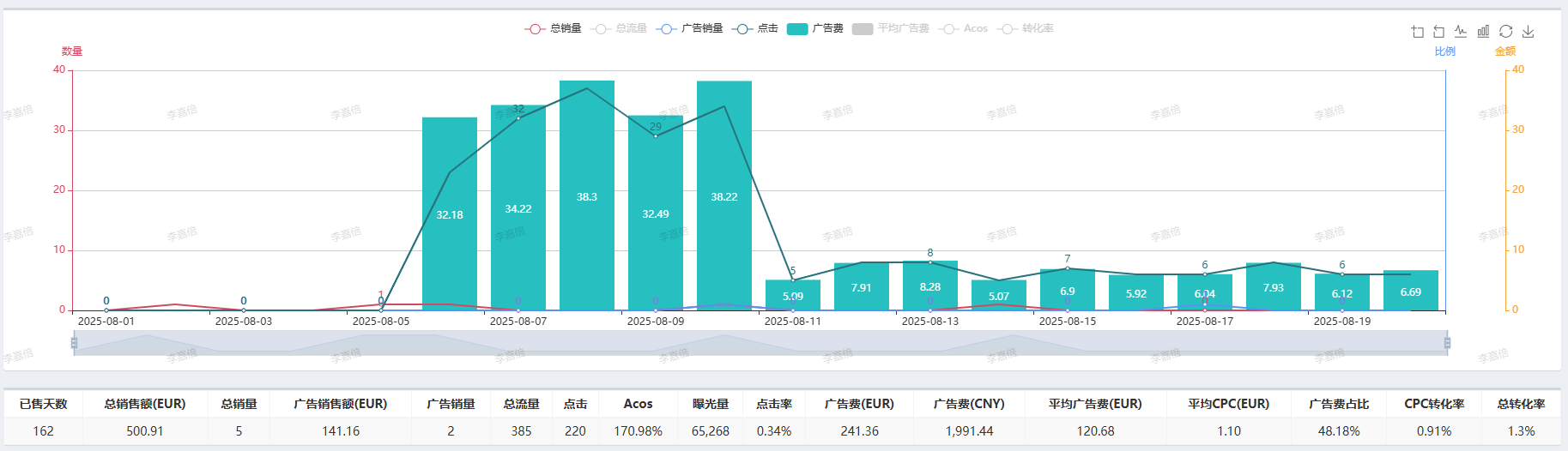
Task: Click the zoom reset (undo zoom) icon
Action: pos(1439,32)
